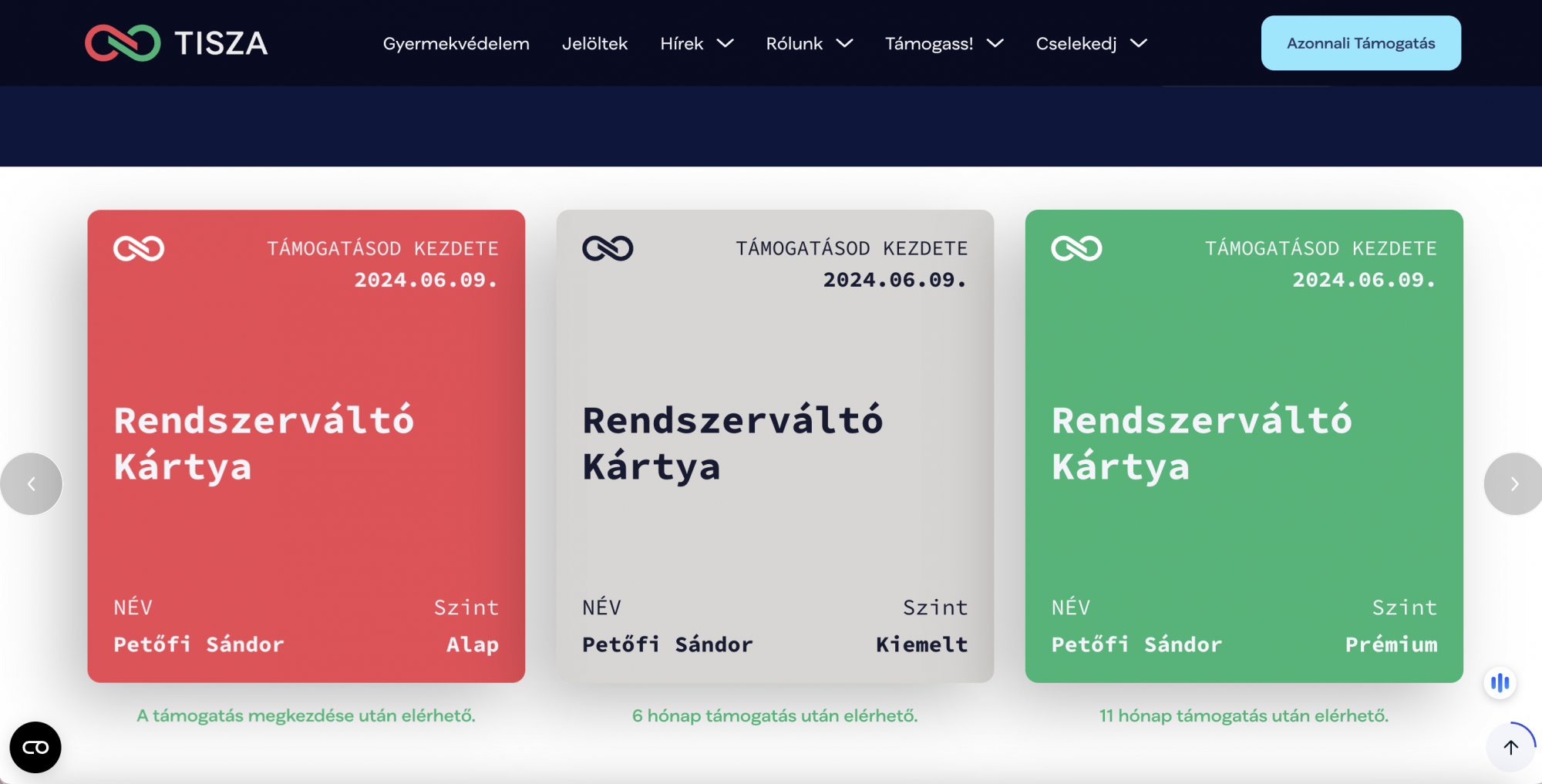Click the blue audio bars icon
The height and width of the screenshot is (784, 1542).
click(x=1500, y=683)
